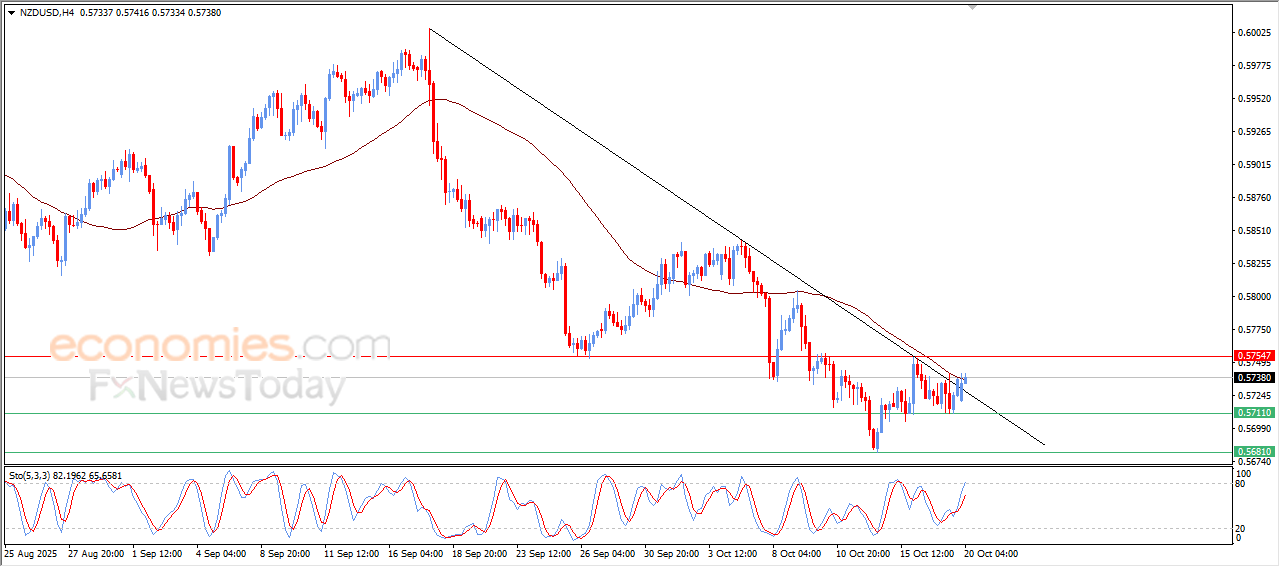The height and width of the screenshot is (567, 1280).
Task: Click the 8 Oct 04:00 time label
Action: point(799,553)
